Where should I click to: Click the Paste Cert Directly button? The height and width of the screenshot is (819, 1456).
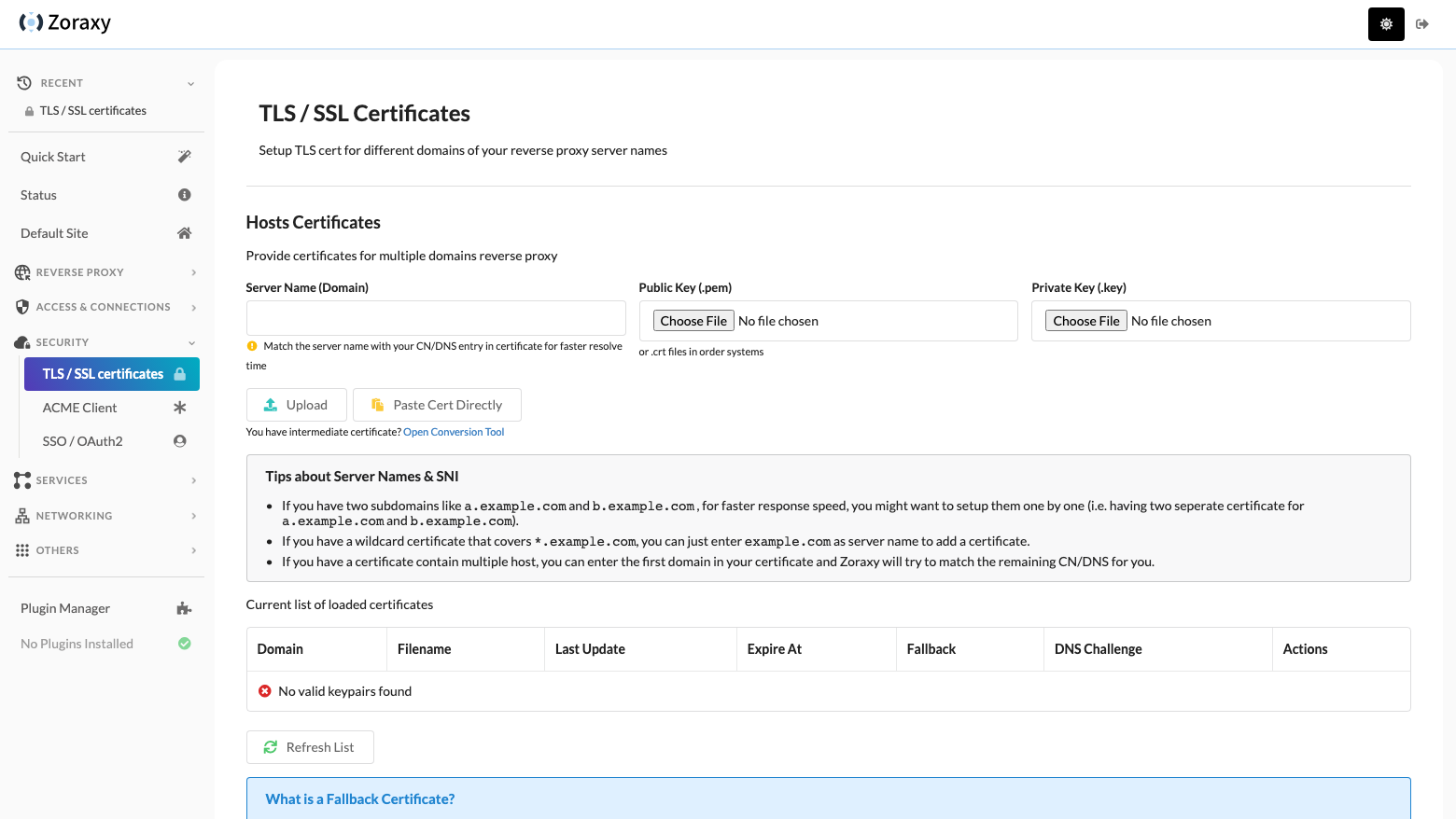(437, 405)
